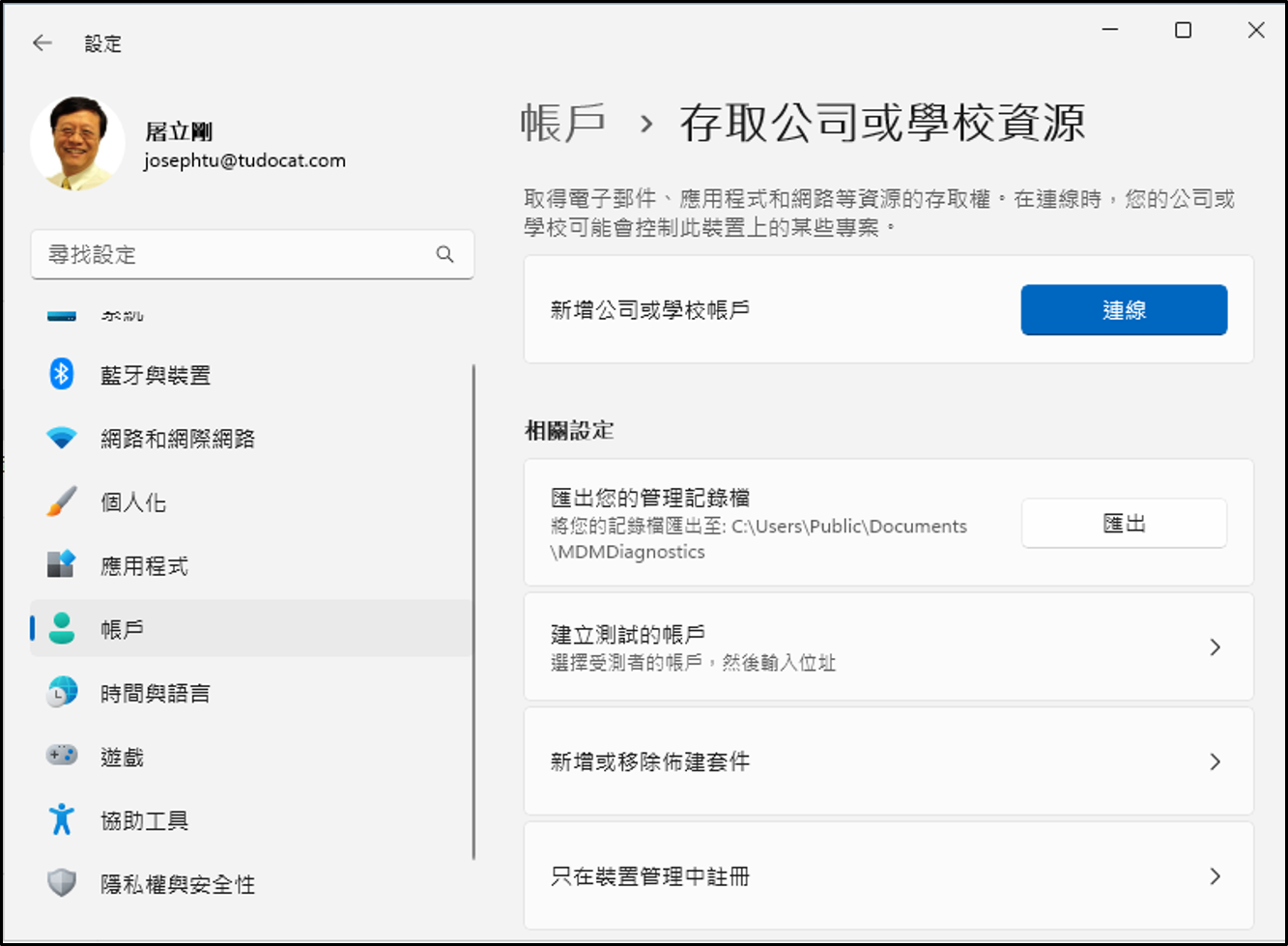Click the Wi-Fi icon for 網路和網際網路
The image size is (1288, 946).
pyautogui.click(x=62, y=439)
